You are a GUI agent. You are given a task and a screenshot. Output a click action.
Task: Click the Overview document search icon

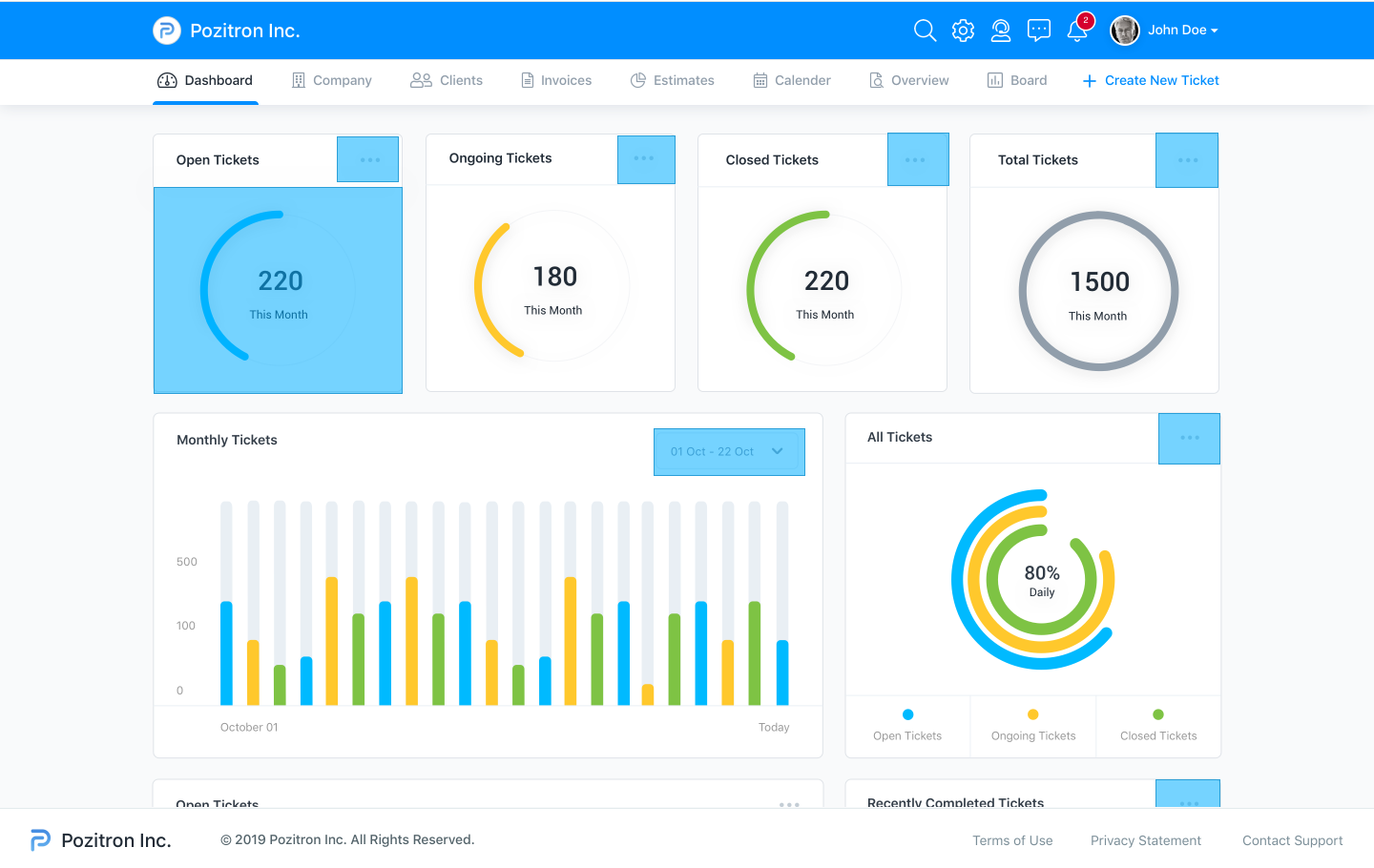[876, 80]
